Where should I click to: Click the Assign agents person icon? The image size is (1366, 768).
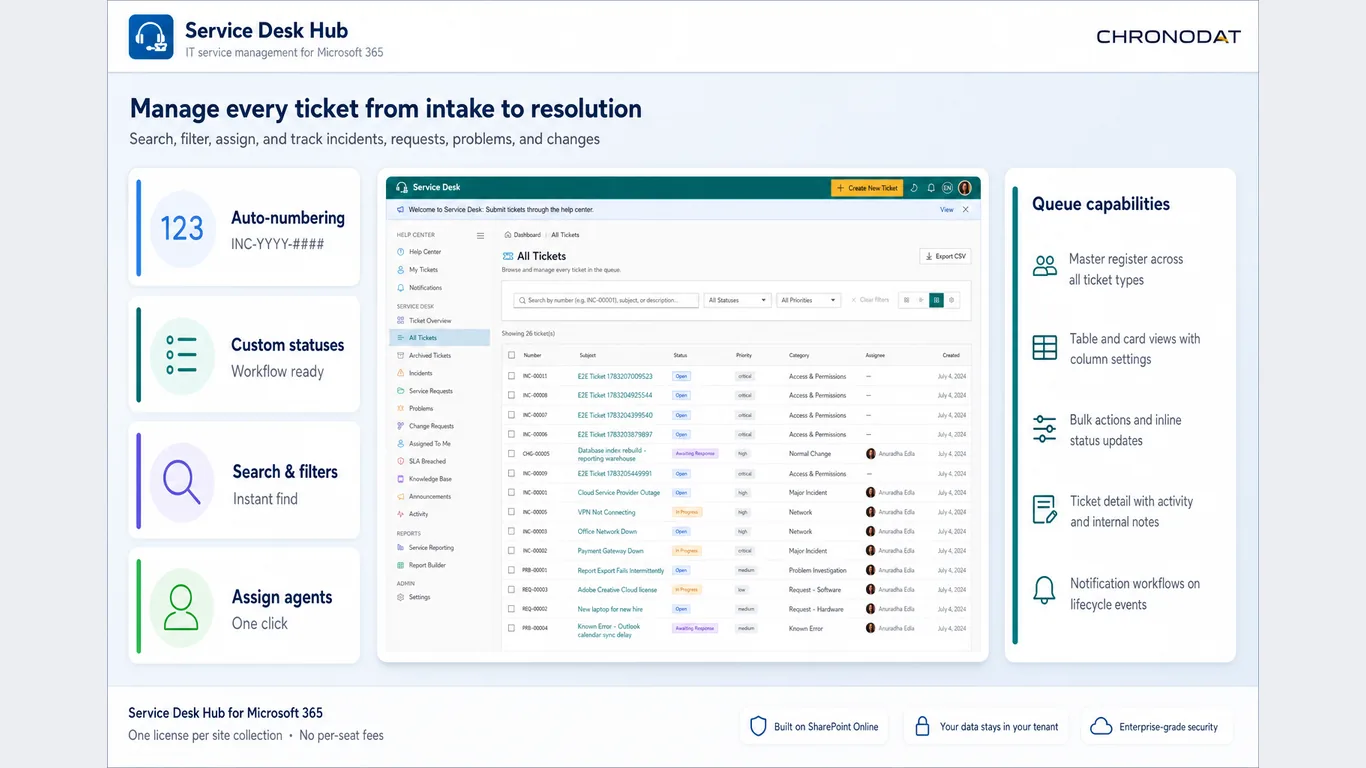click(182, 608)
